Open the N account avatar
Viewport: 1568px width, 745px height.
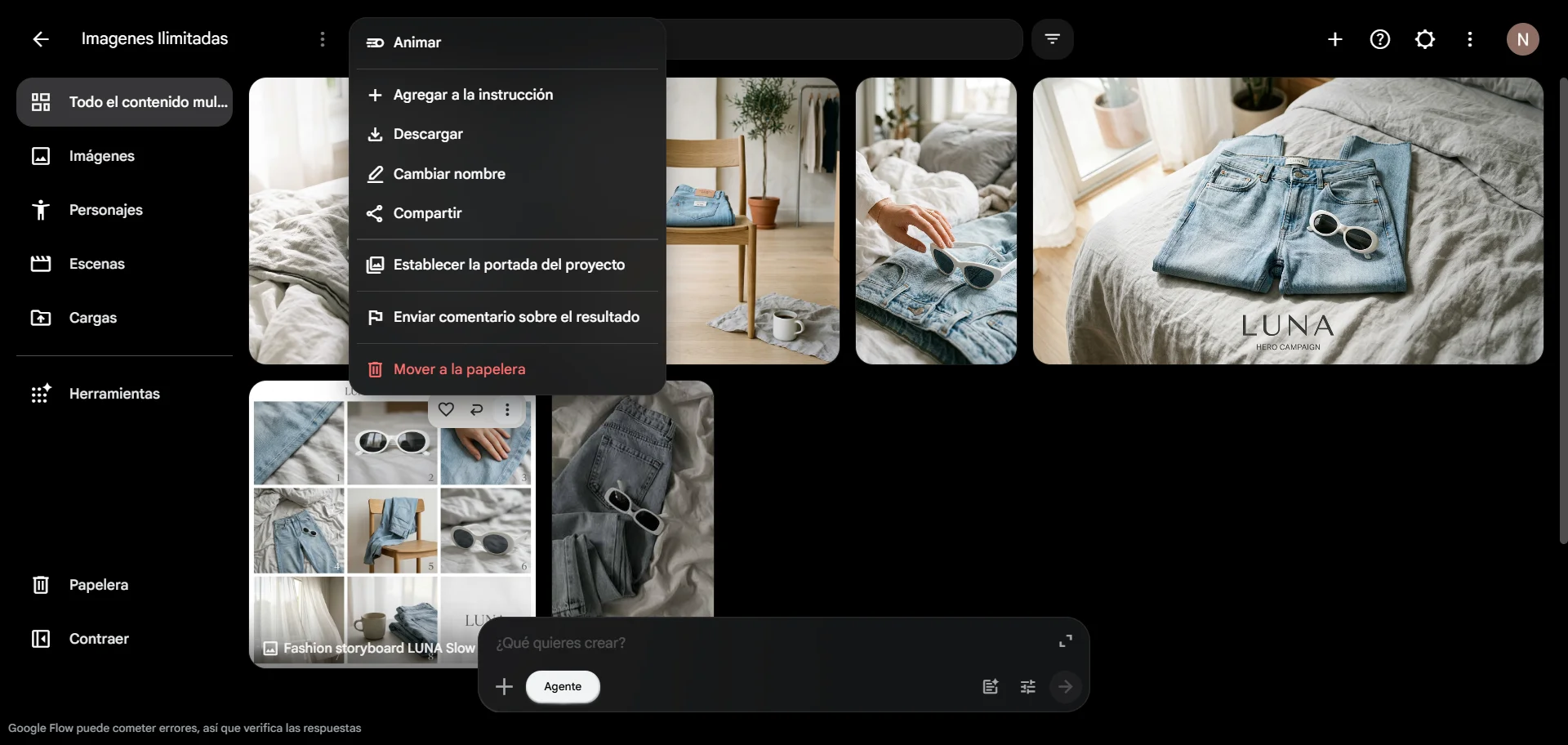coord(1523,39)
